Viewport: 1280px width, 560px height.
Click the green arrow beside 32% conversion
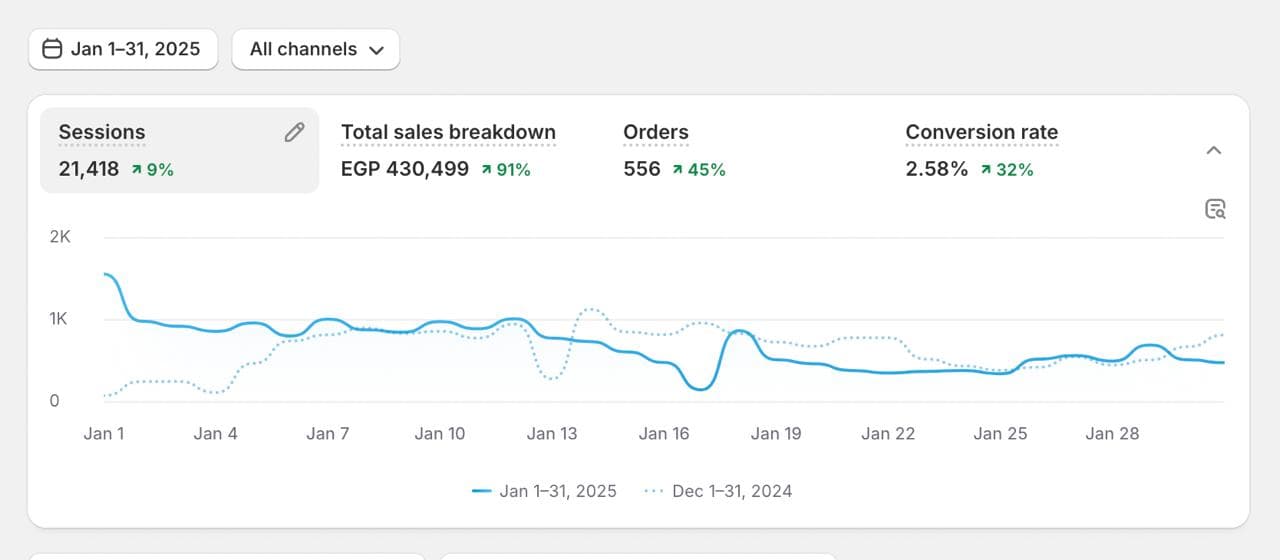(986, 170)
